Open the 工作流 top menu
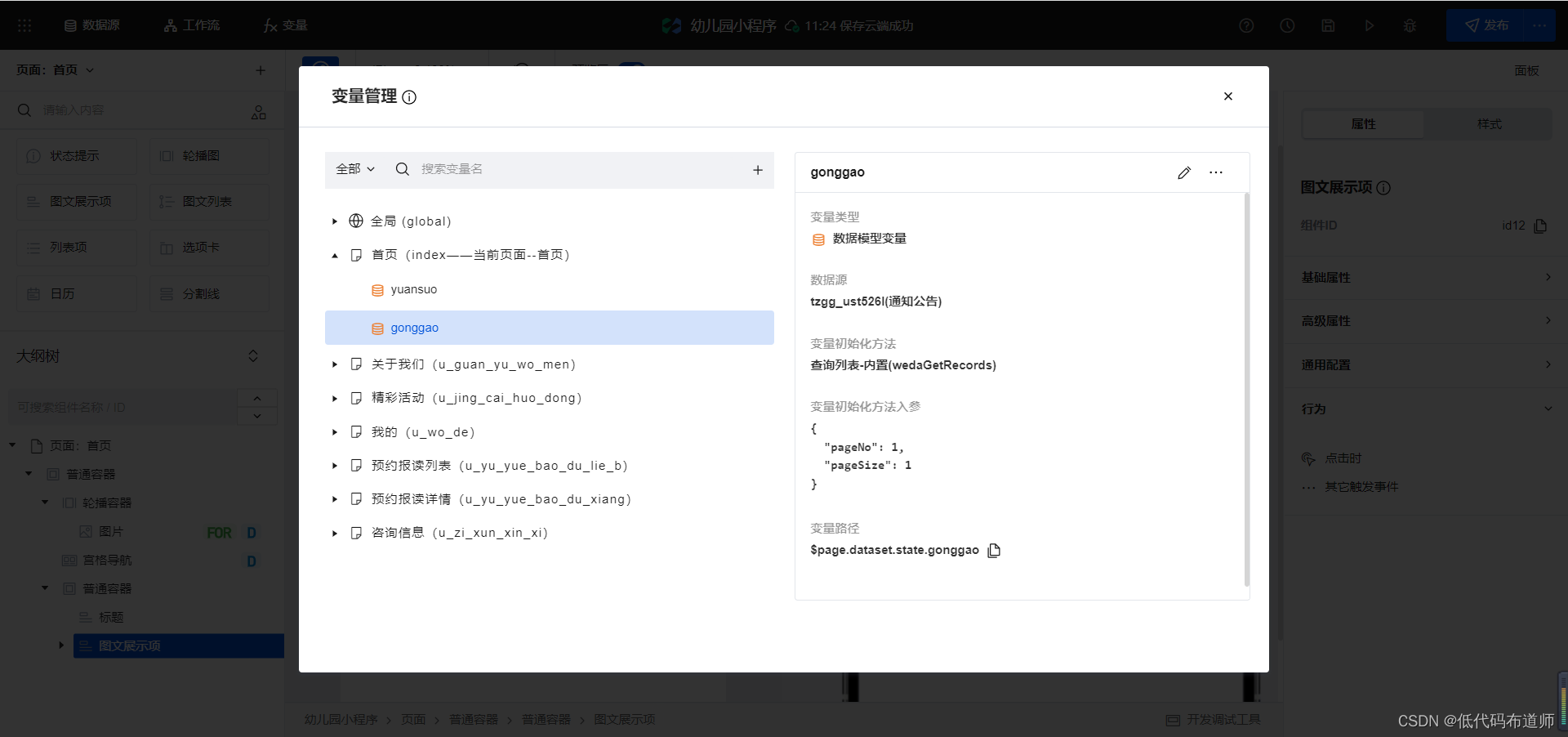The image size is (1568, 737). click(192, 25)
